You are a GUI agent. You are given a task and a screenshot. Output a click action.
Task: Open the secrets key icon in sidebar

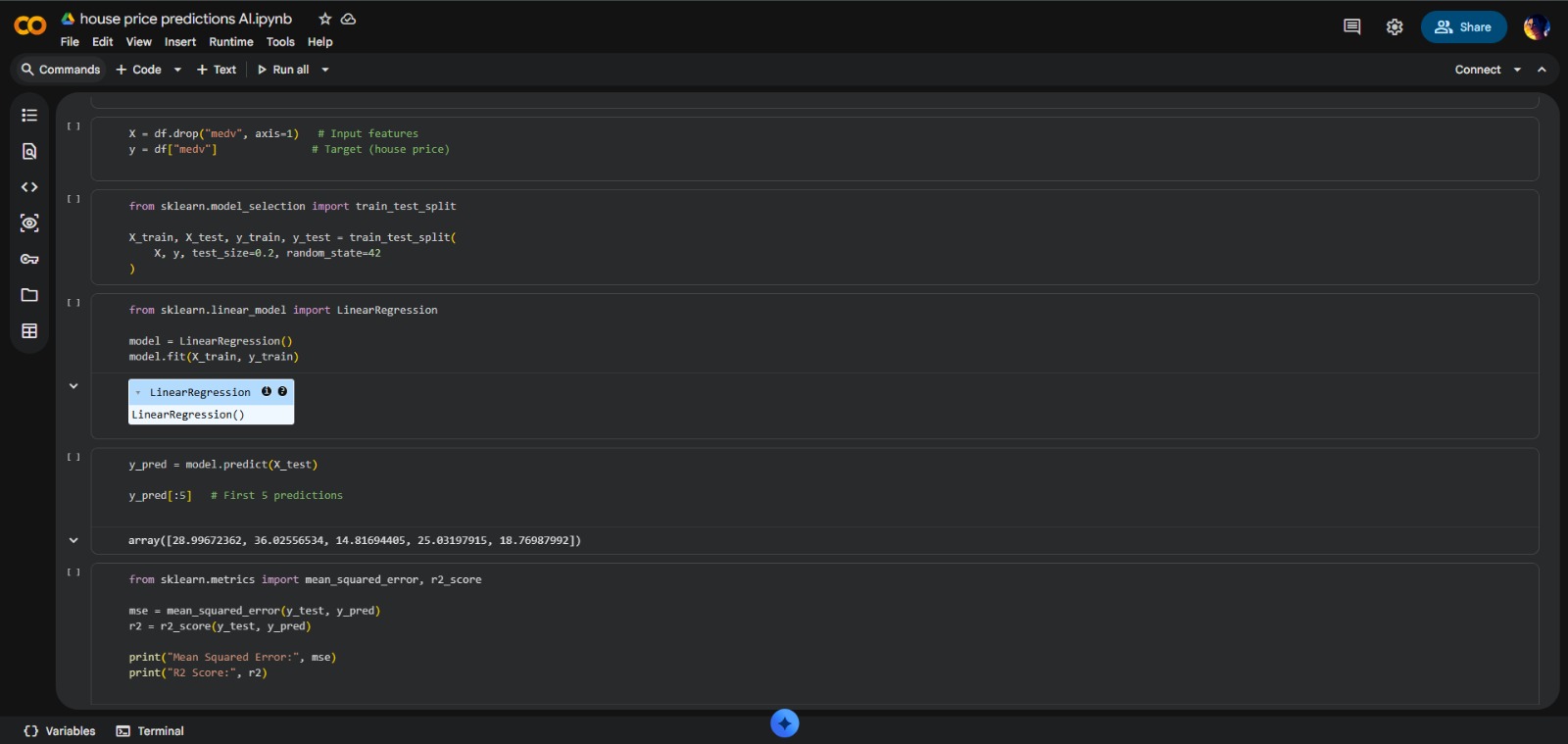pos(29,259)
